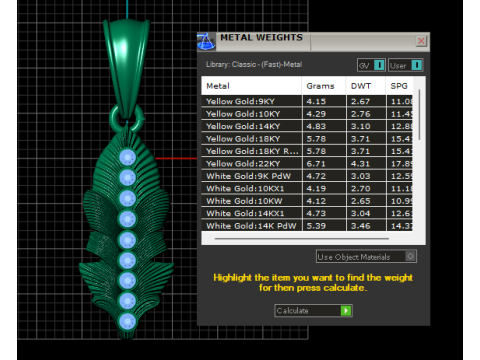Select the Yellow Gold:14KY row
The width and height of the screenshot is (480, 360).
307,126
